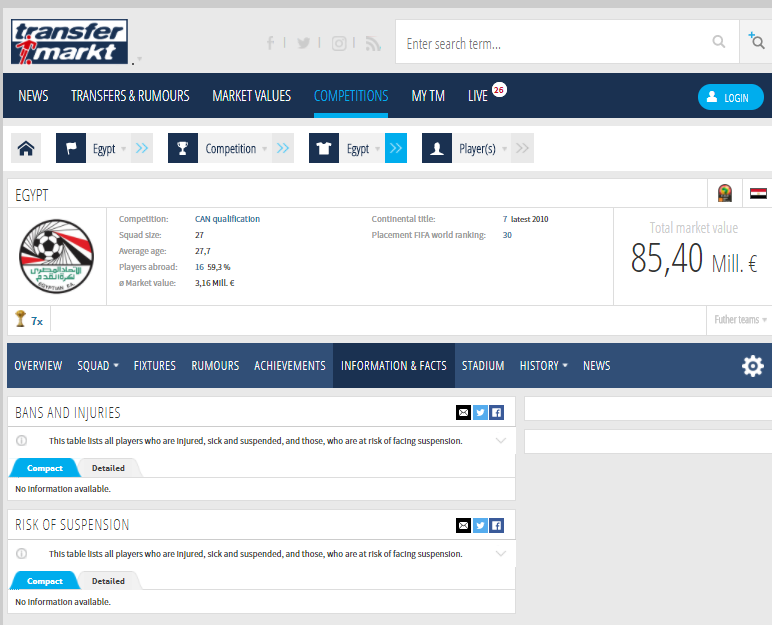This screenshot has width=772, height=625.
Task: Open dropdown arrow beside Transfermarkt logo
Action: (140, 59)
